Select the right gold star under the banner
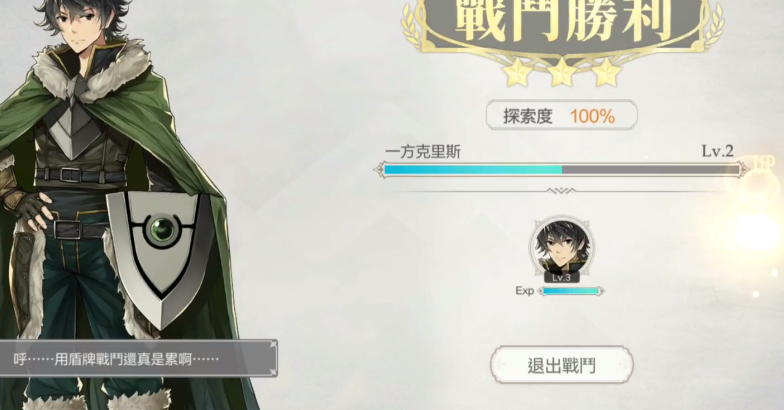 point(606,72)
